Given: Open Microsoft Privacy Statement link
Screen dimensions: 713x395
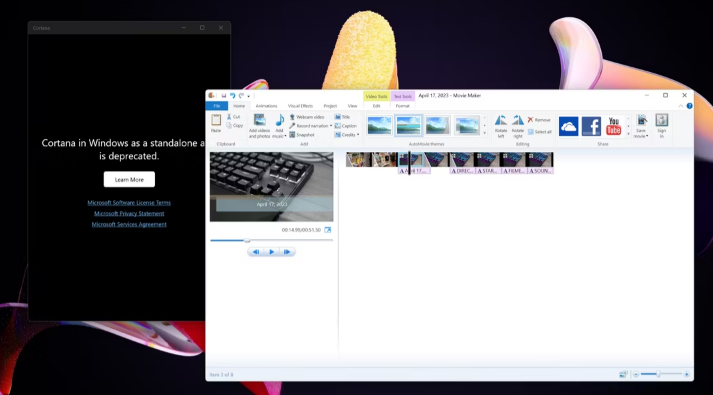Looking at the screenshot, I should [129, 214].
